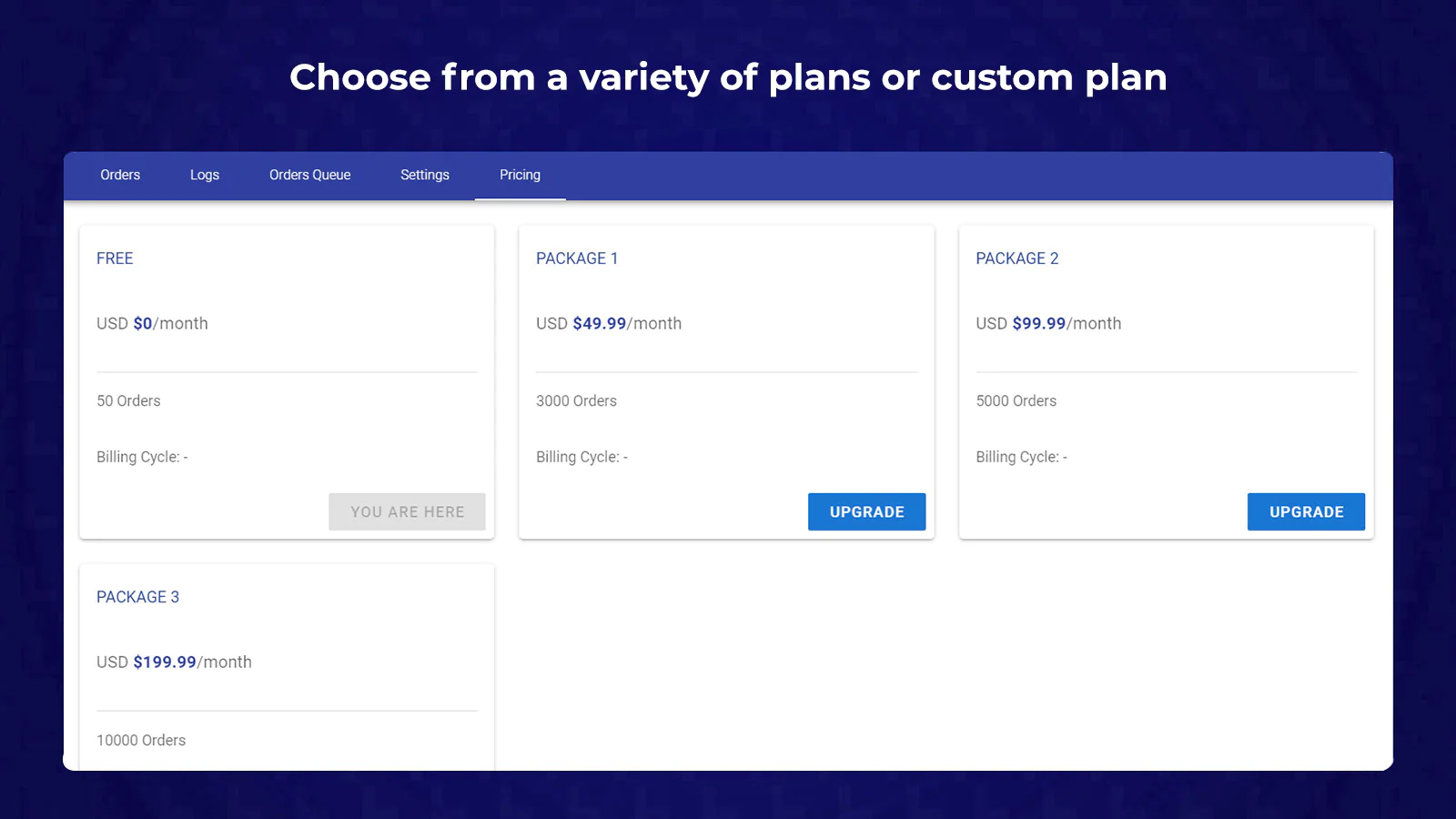The width and height of the screenshot is (1456, 819).
Task: Open the Orders tab
Action: click(120, 175)
